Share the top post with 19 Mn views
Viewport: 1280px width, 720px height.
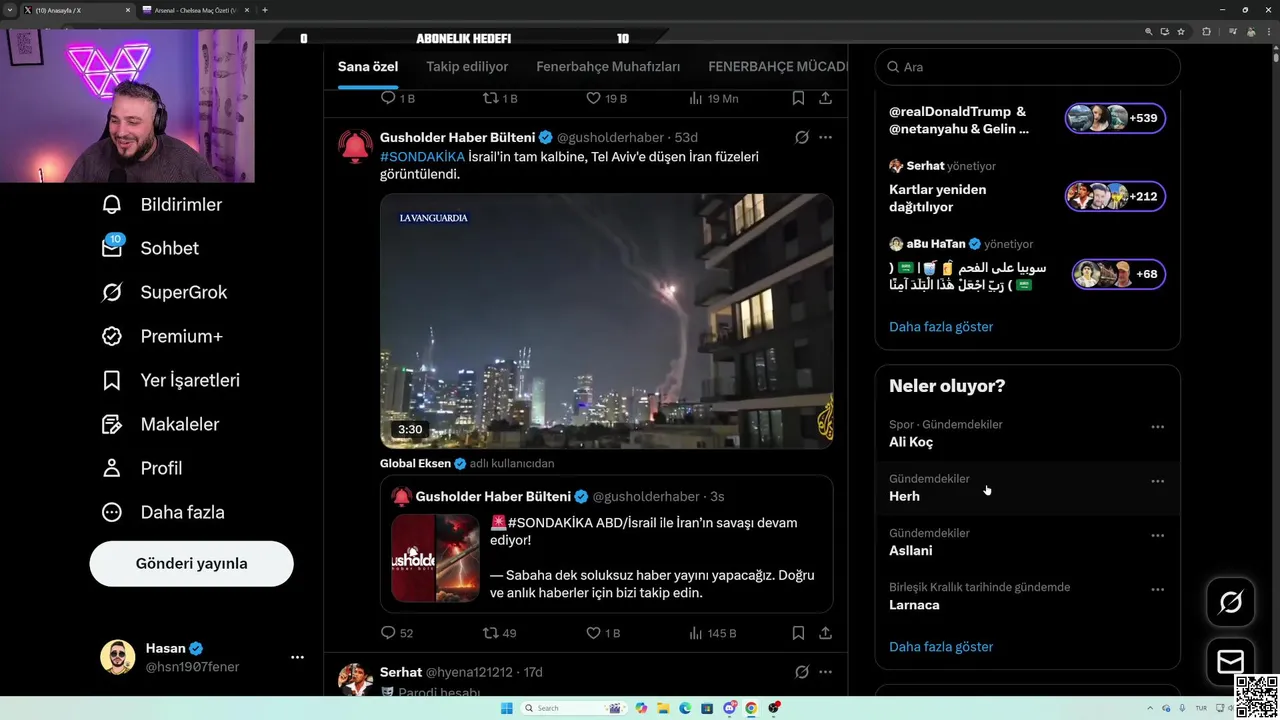point(826,98)
